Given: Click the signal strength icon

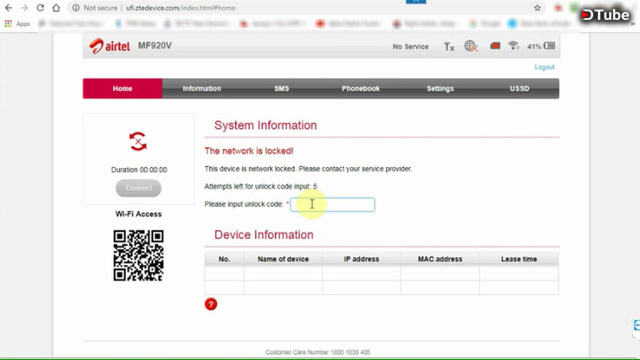Looking at the screenshot, I should (449, 47).
